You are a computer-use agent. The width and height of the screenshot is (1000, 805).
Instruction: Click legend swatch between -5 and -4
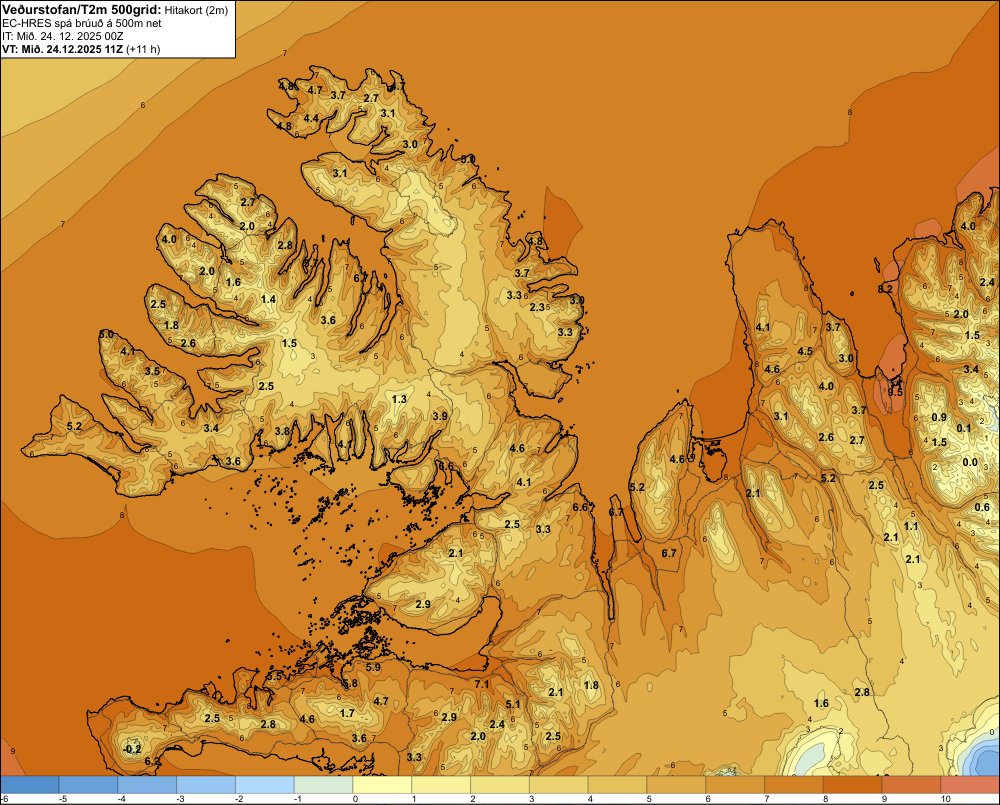pos(88,785)
